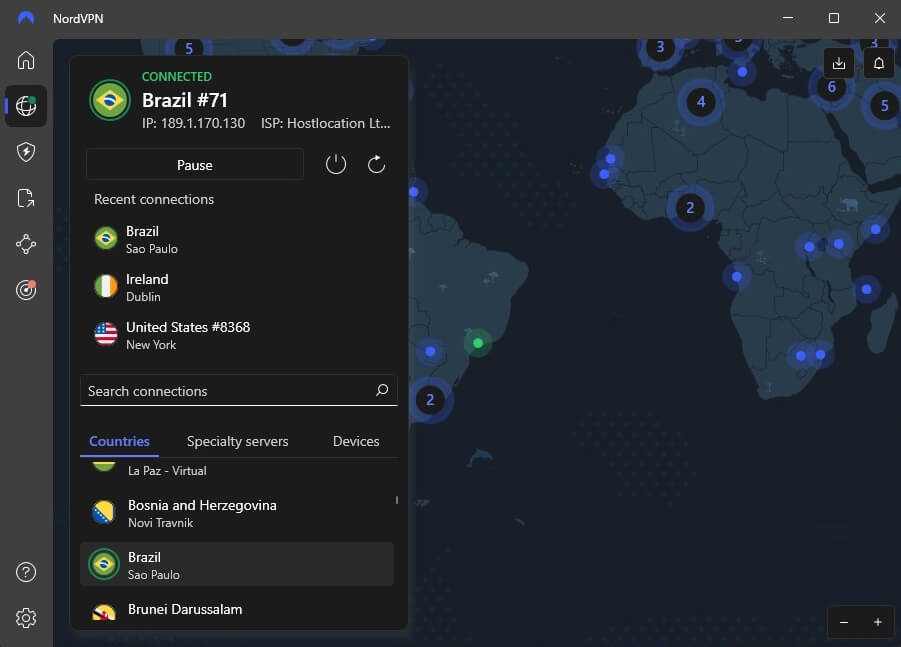Disconnect using the power button icon
This screenshot has height=647, width=901.
click(x=336, y=163)
